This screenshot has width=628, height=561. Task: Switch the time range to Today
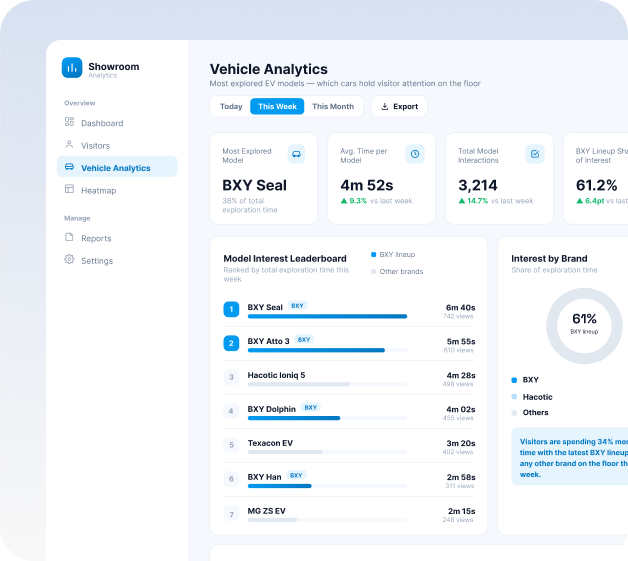[231, 107]
